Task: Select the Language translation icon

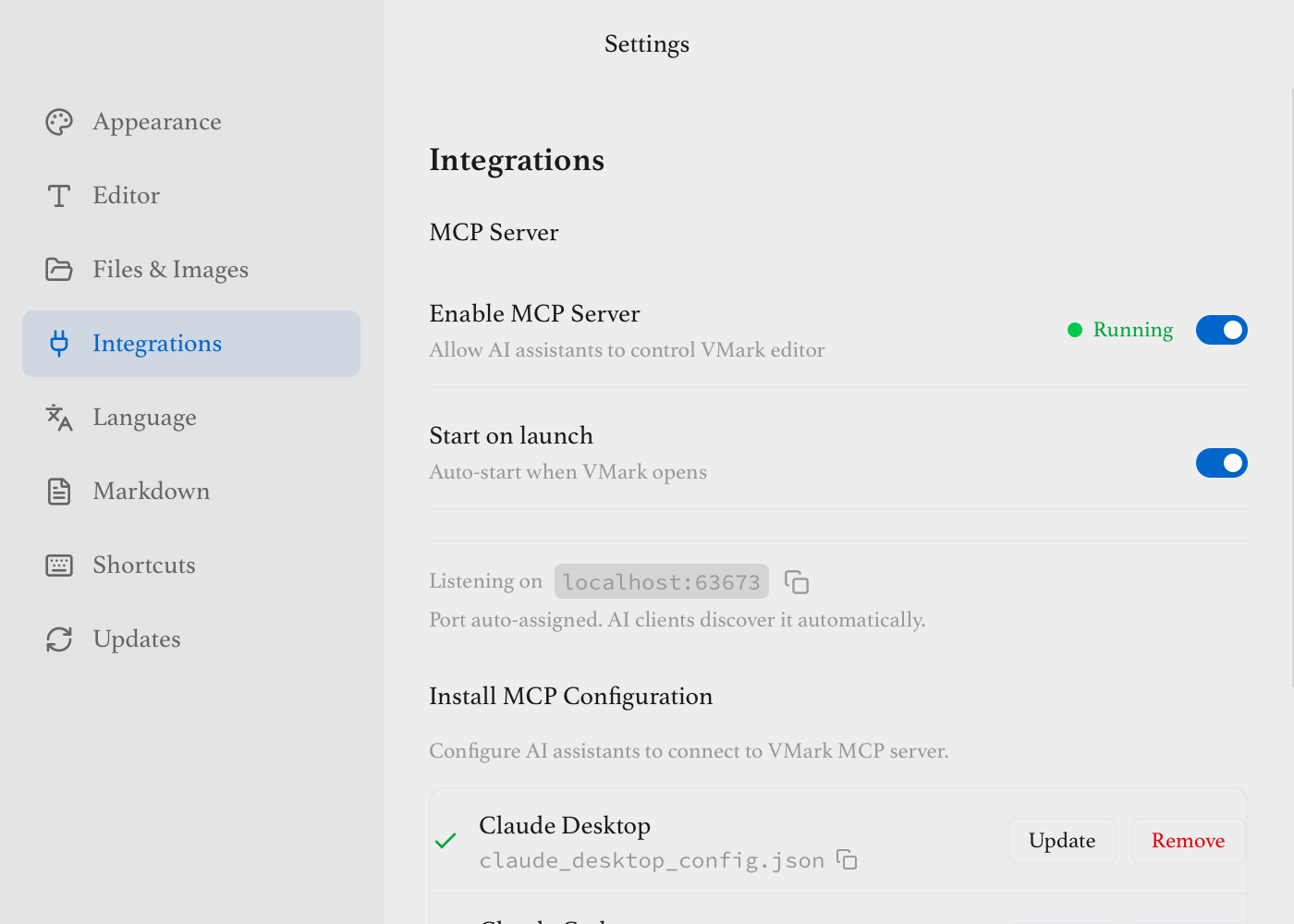Action: 58,417
